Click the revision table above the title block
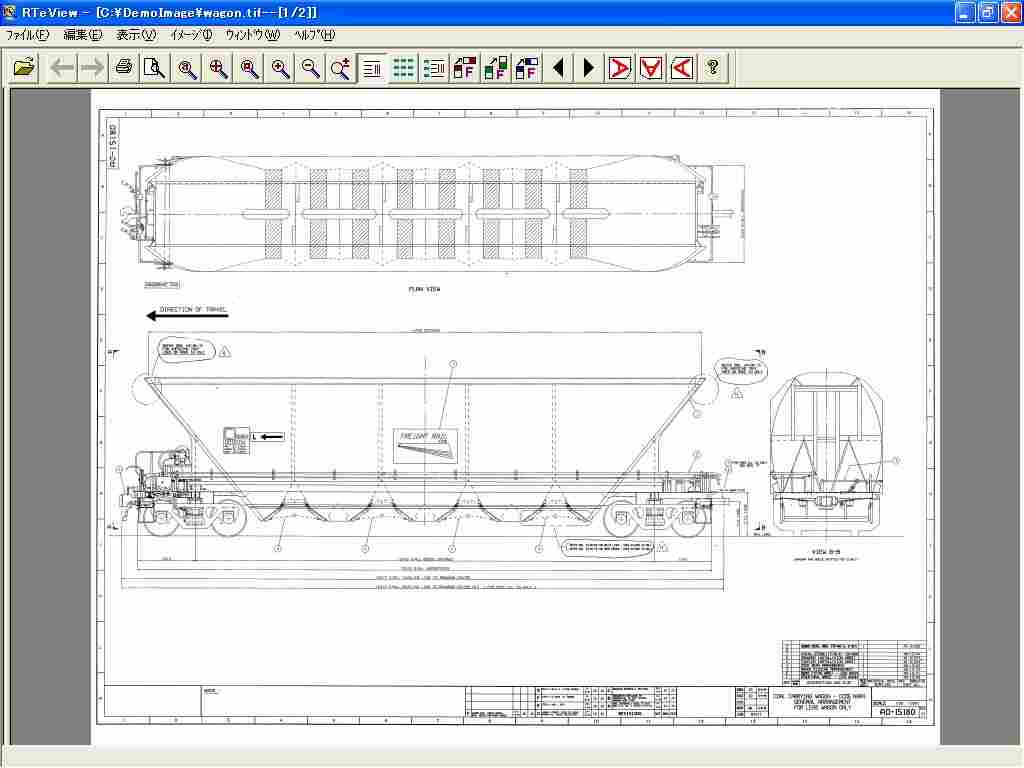Screen dimensions: 1024x768 pos(854,662)
